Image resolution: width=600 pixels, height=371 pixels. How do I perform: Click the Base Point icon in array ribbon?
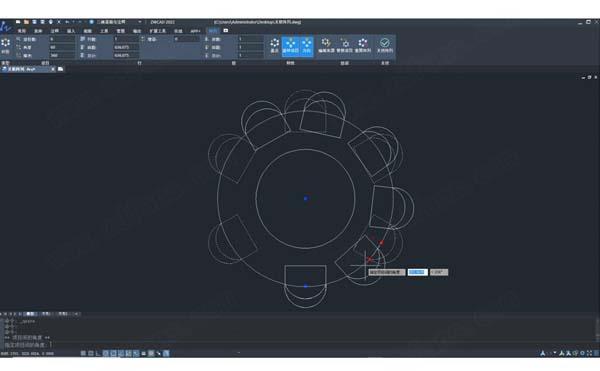[x=274, y=46]
